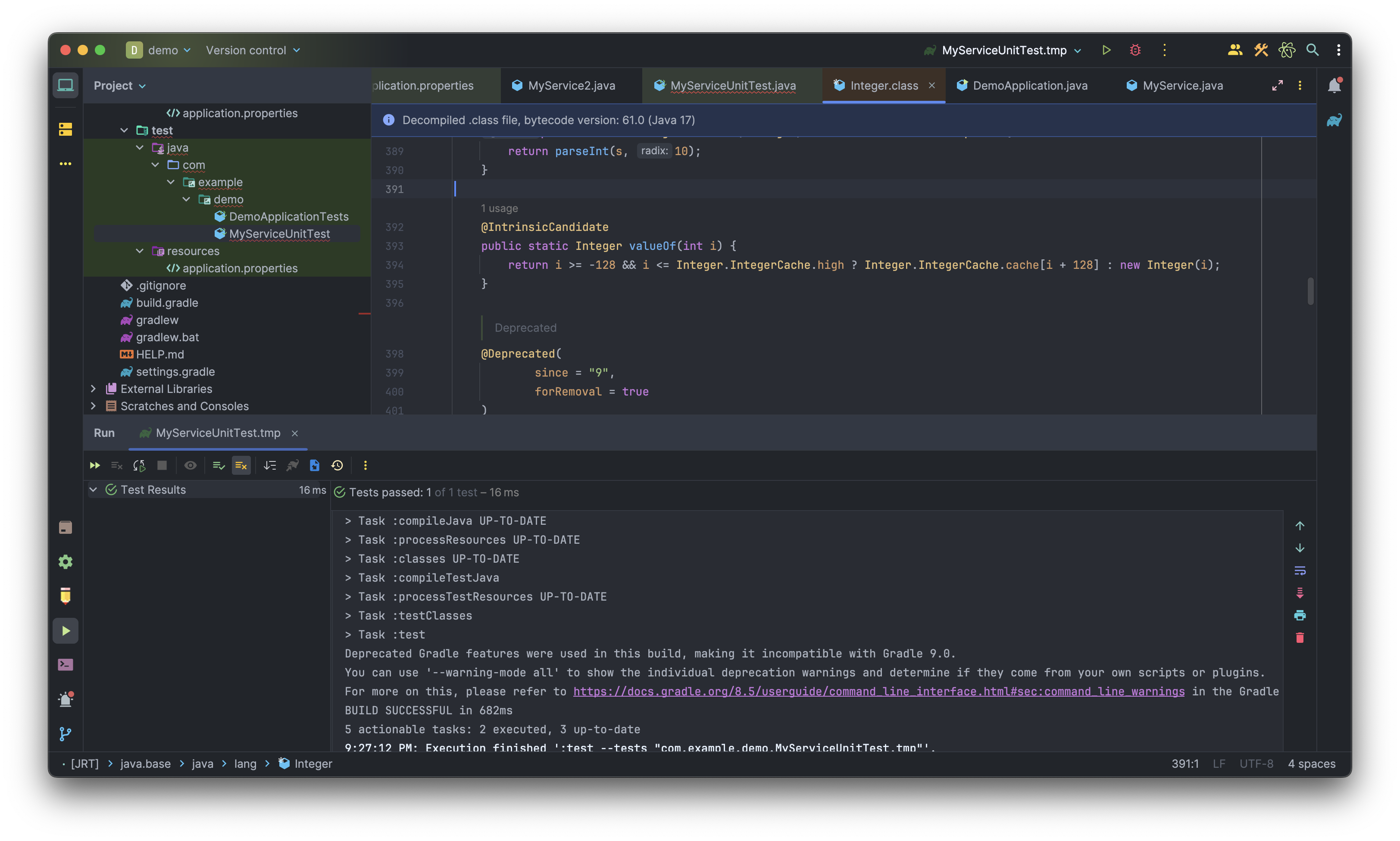Open Code With Me people icon
This screenshot has width=1400, height=841.
pos(1234,50)
